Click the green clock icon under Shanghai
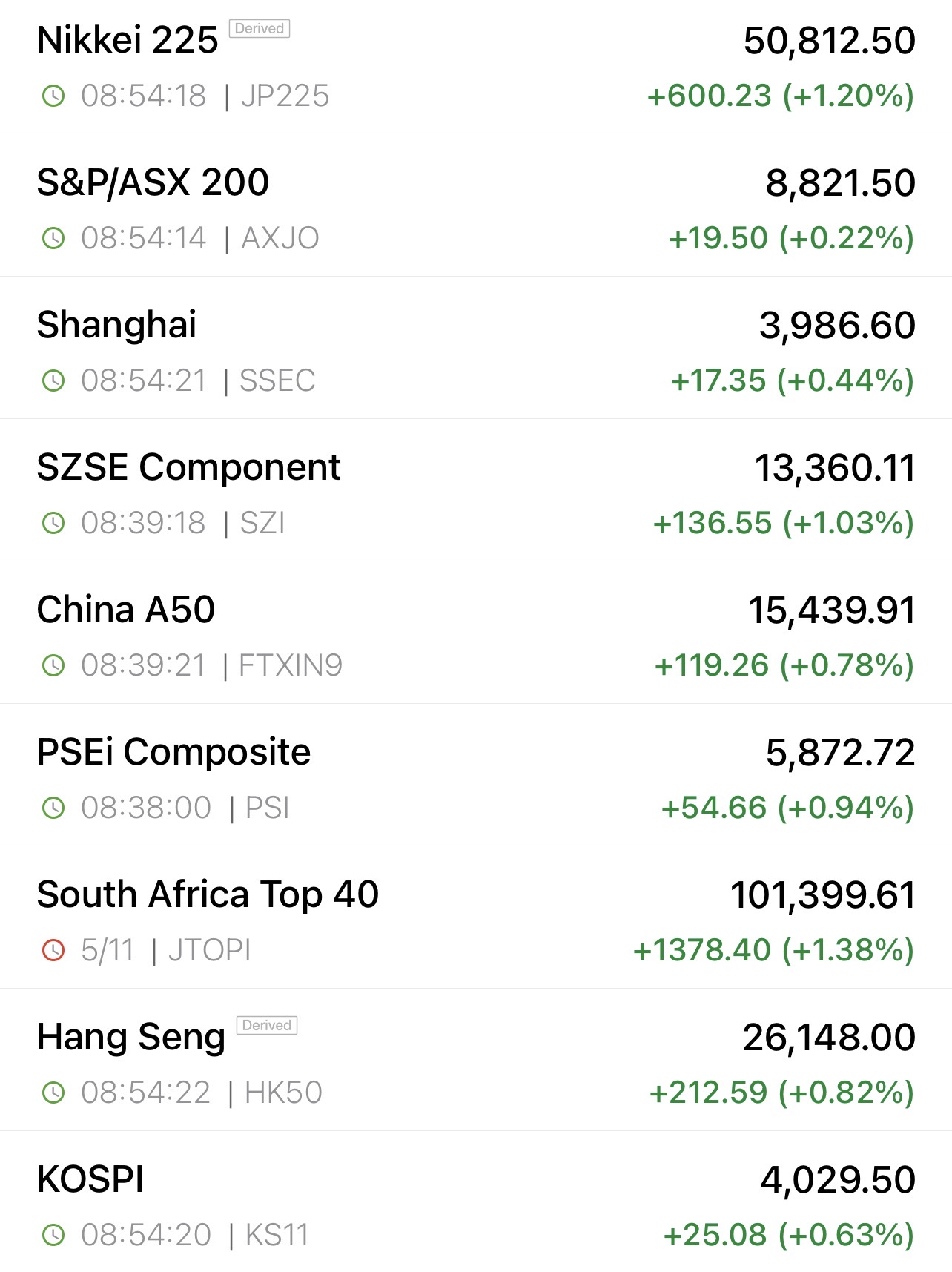Viewport: 952px width, 1272px height. 53,380
